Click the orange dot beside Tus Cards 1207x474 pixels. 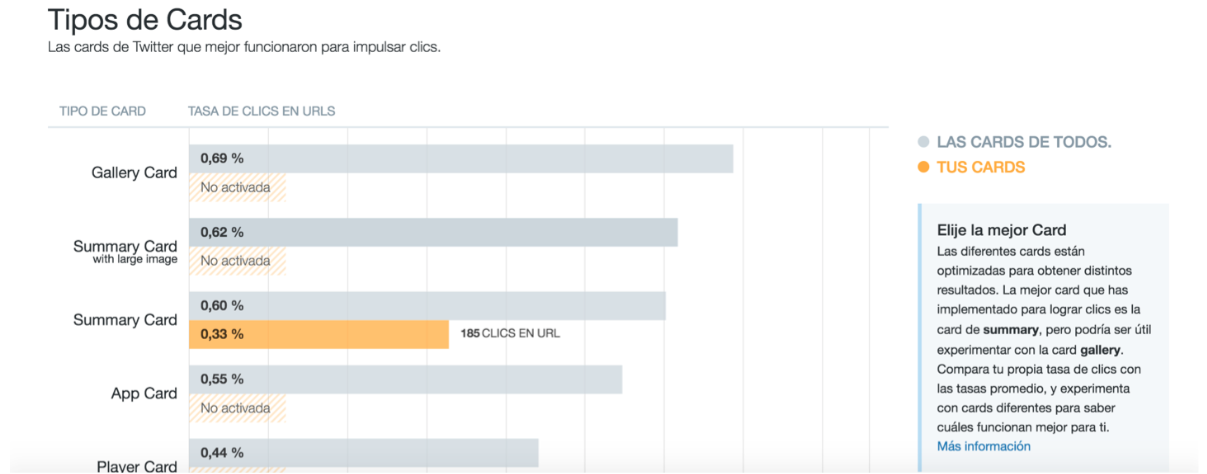pyautogui.click(x=923, y=167)
